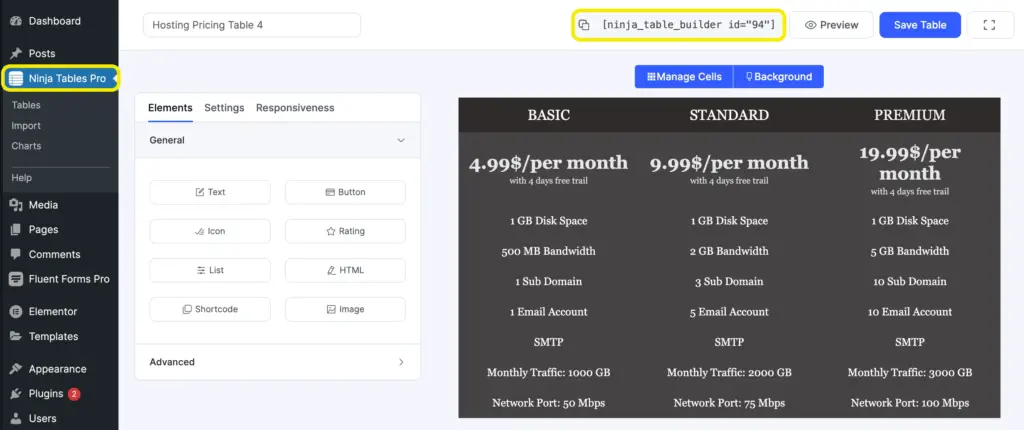Screen dimensions: 1024x430
Task: Open the Background options button
Action: click(x=776, y=77)
